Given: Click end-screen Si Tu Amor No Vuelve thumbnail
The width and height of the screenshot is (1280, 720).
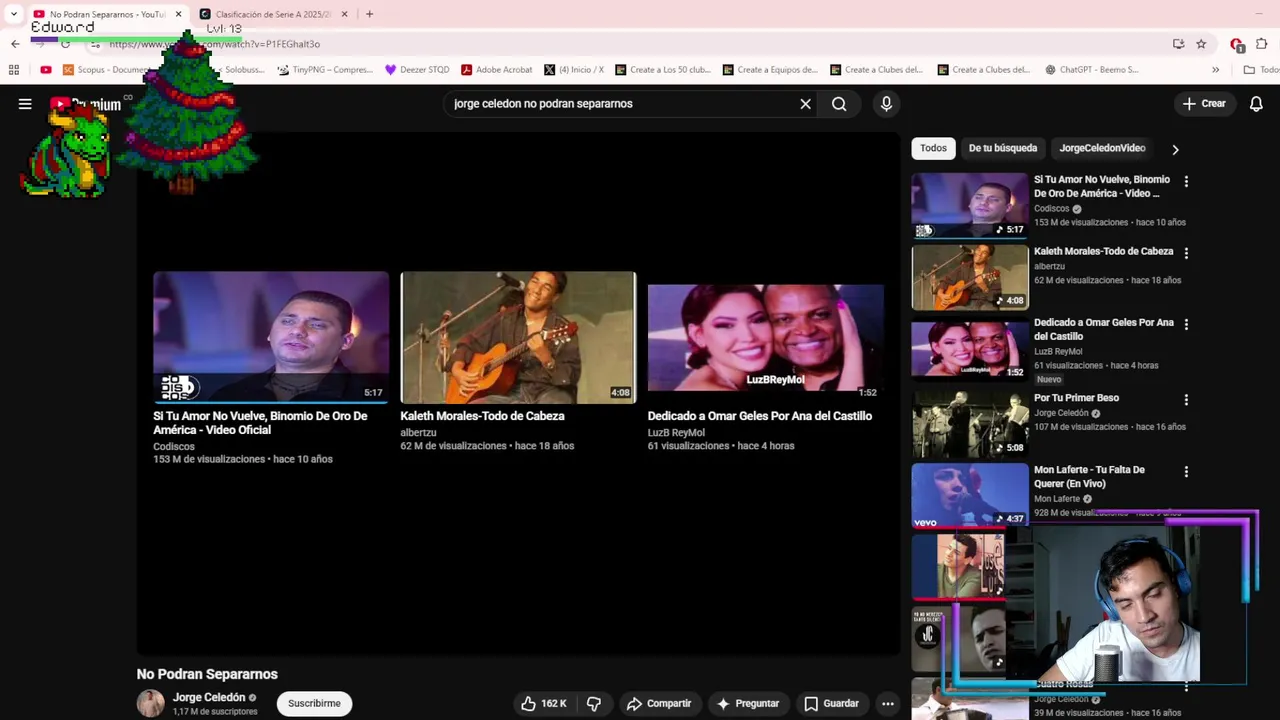Looking at the screenshot, I should coord(271,337).
